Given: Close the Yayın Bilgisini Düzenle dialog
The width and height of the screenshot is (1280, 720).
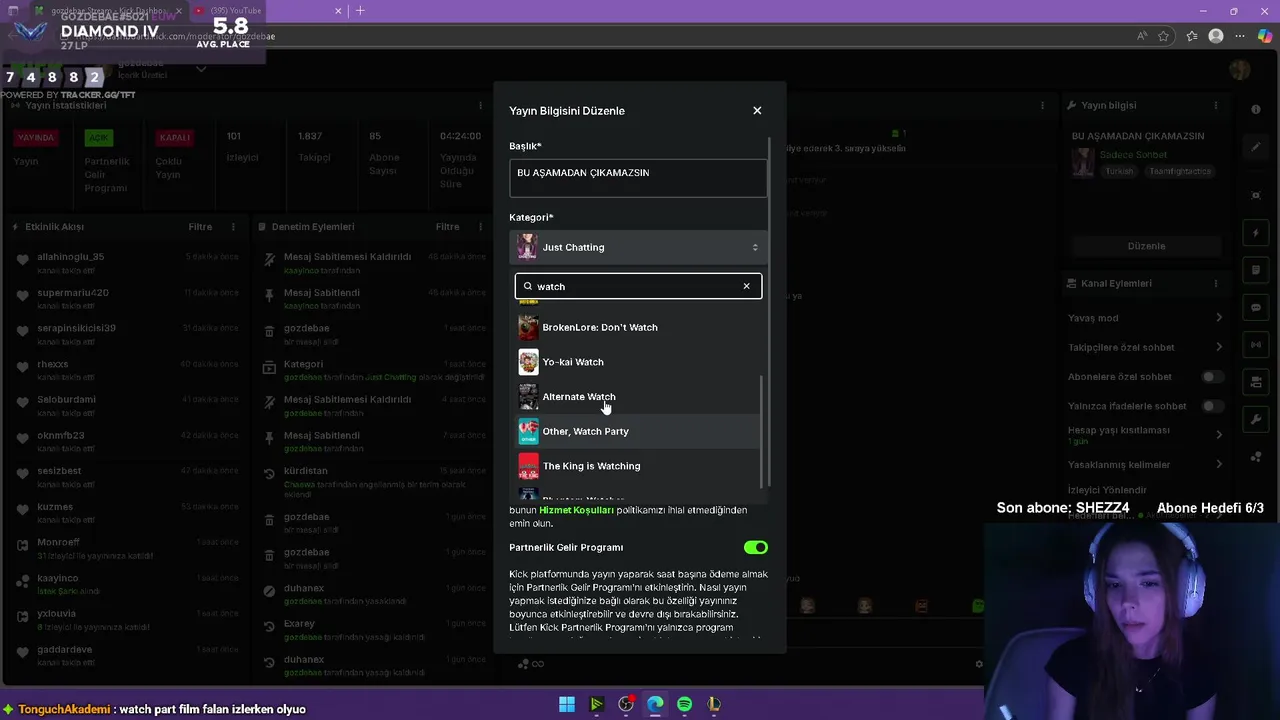Looking at the screenshot, I should pyautogui.click(x=757, y=111).
